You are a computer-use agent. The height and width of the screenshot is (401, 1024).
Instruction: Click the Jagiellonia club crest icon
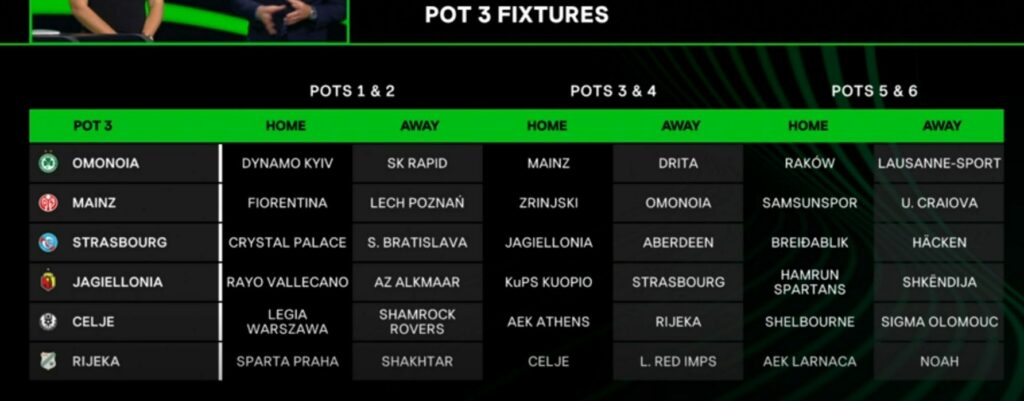tap(47, 282)
